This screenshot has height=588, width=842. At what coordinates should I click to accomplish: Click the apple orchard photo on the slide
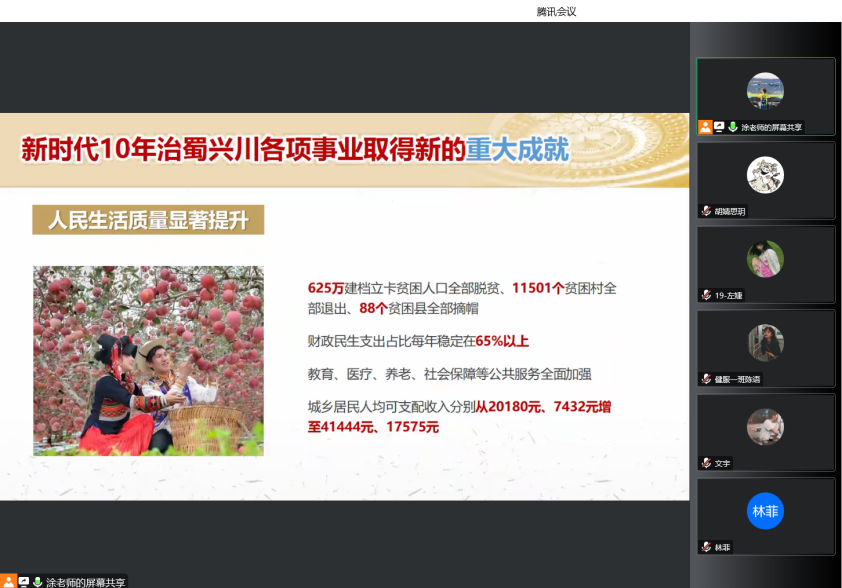click(x=148, y=360)
